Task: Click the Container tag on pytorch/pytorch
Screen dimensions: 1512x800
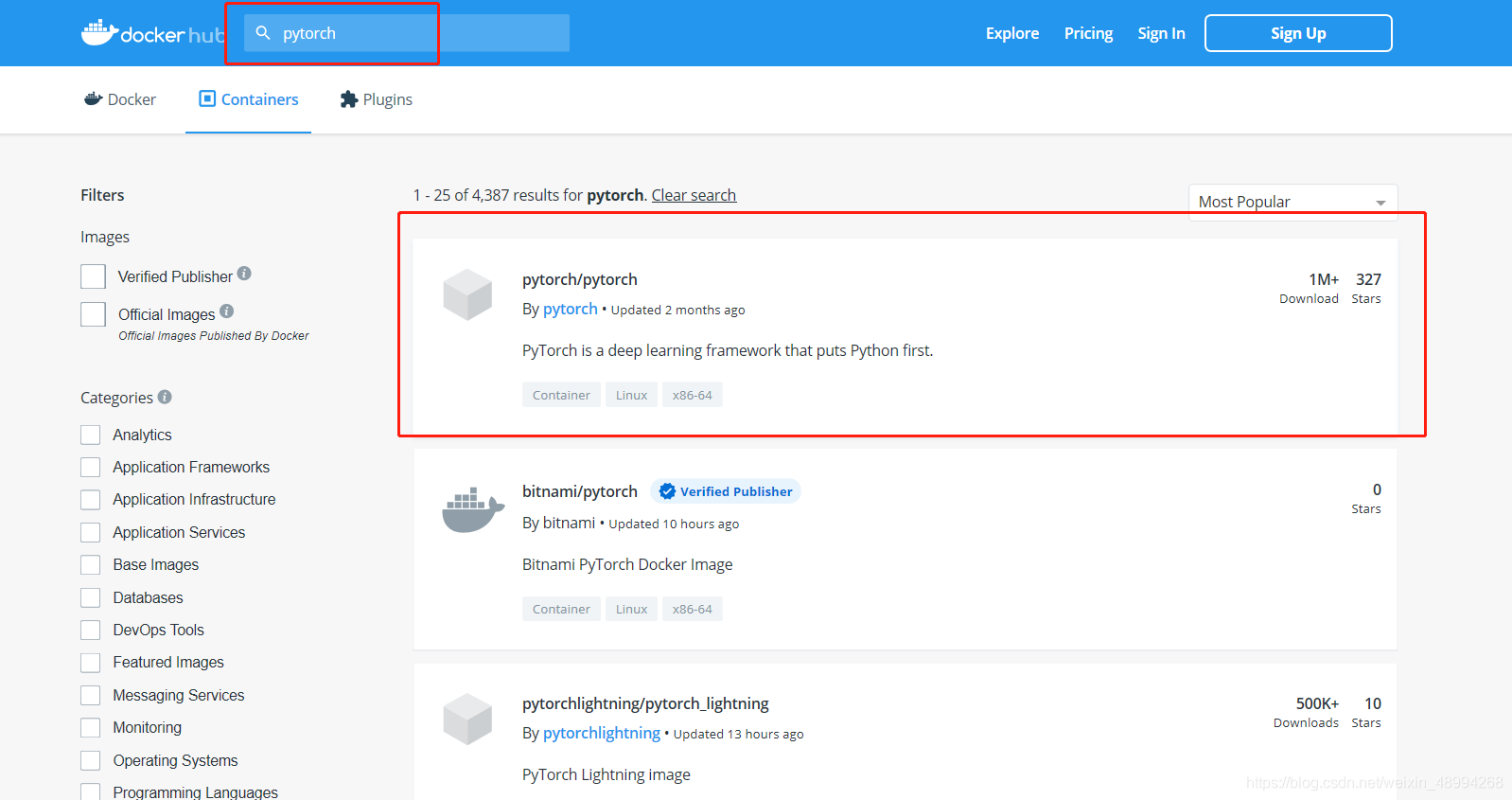Action: pos(561,395)
